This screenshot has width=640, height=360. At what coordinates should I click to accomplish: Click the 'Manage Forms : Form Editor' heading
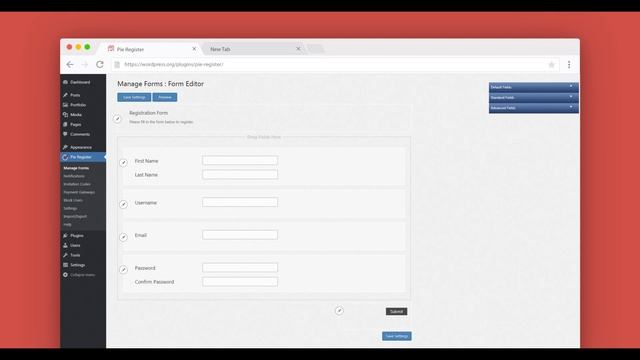pyautogui.click(x=160, y=84)
